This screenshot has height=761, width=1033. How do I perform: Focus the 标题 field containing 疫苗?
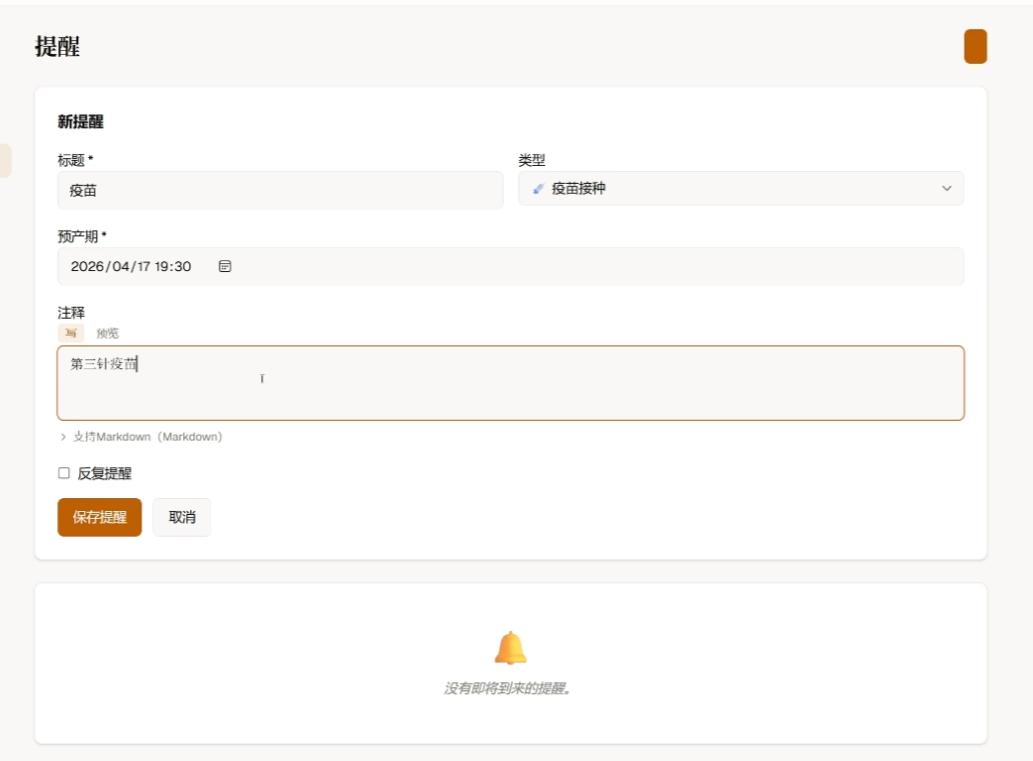(x=280, y=190)
